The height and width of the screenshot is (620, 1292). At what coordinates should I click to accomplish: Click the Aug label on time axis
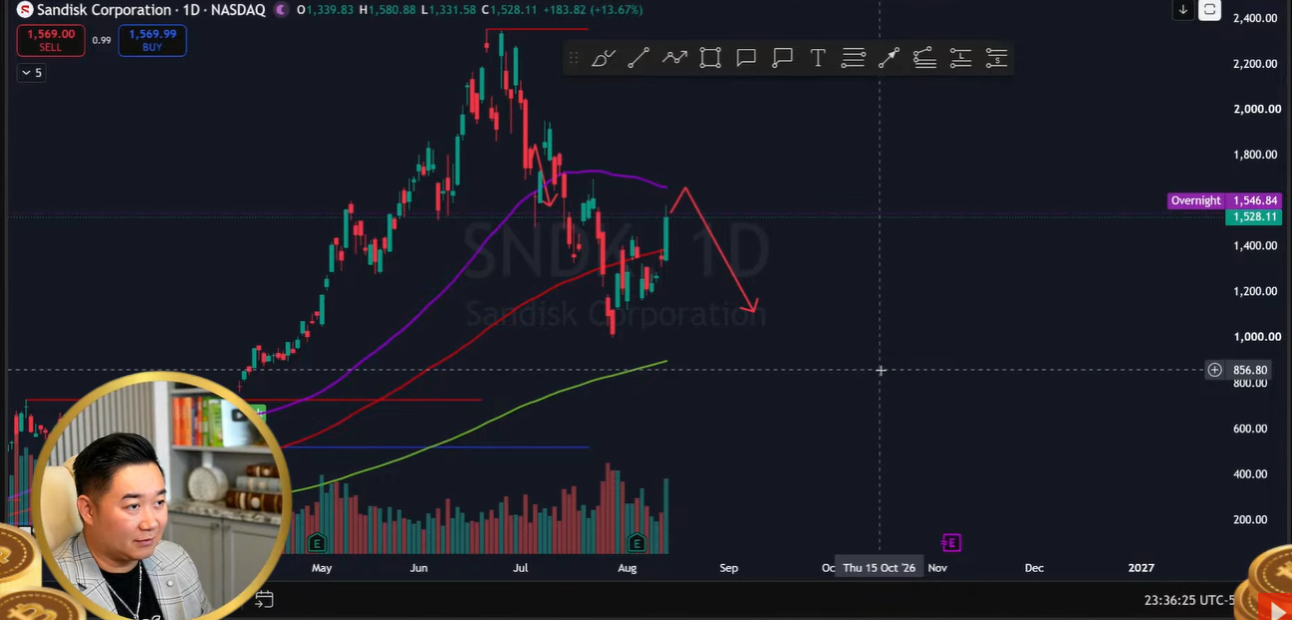[627, 568]
